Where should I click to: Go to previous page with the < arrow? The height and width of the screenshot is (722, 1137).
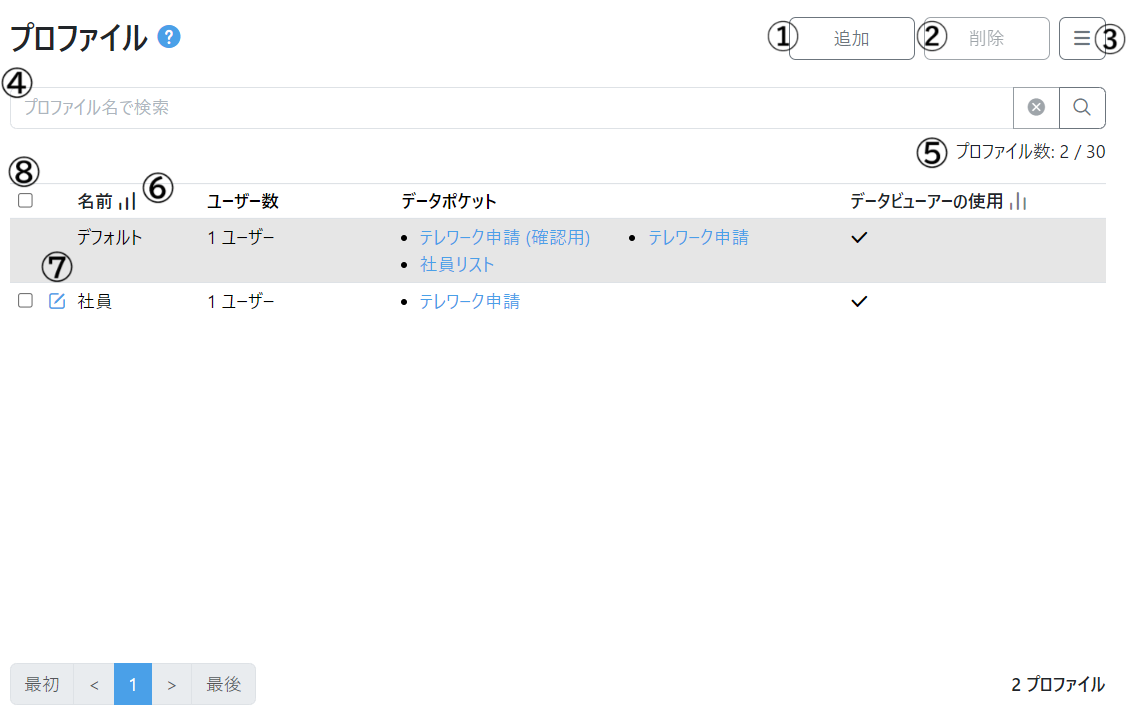[x=93, y=684]
